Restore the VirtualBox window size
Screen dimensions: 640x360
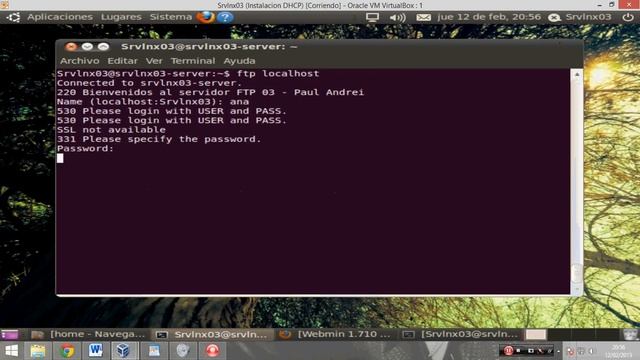(611, 5)
